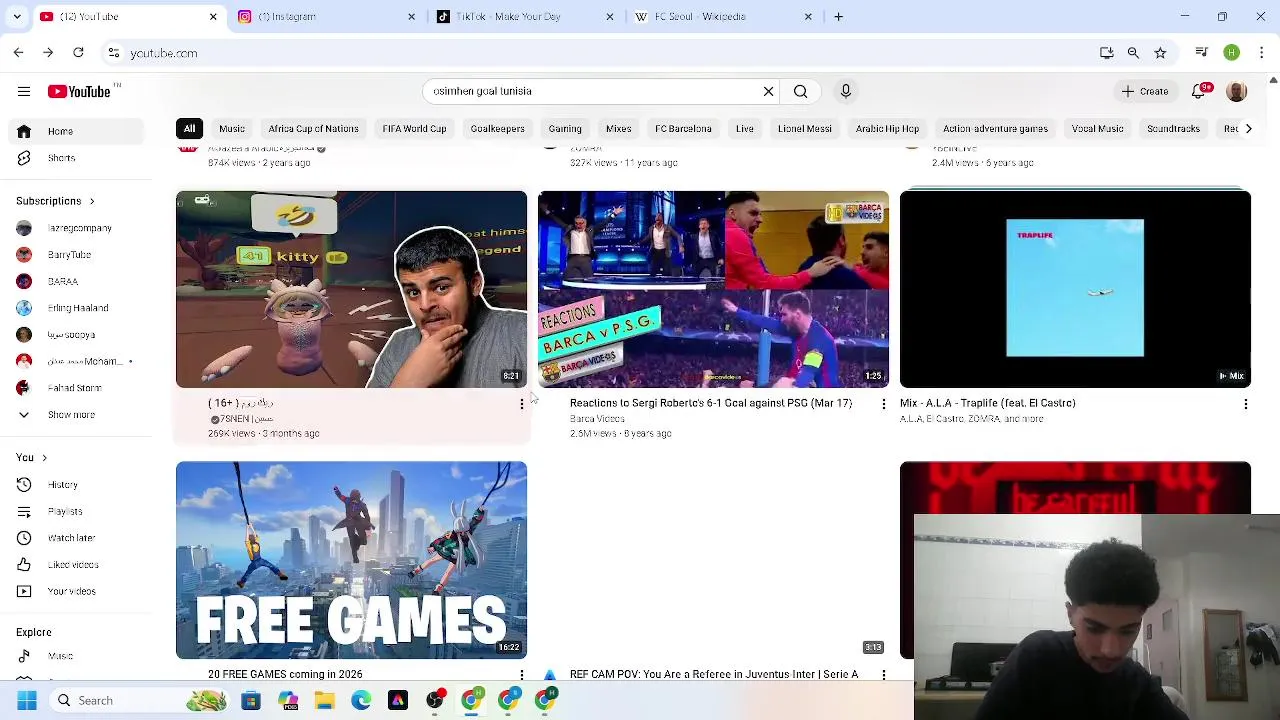
Task: Open the Barca Videos channel link
Action: tap(597, 419)
